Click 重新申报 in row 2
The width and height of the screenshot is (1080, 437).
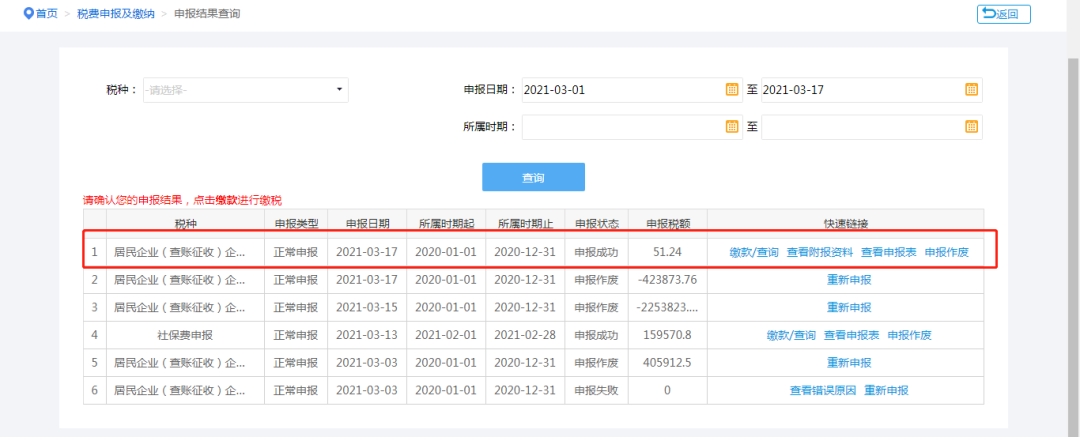coord(849,280)
